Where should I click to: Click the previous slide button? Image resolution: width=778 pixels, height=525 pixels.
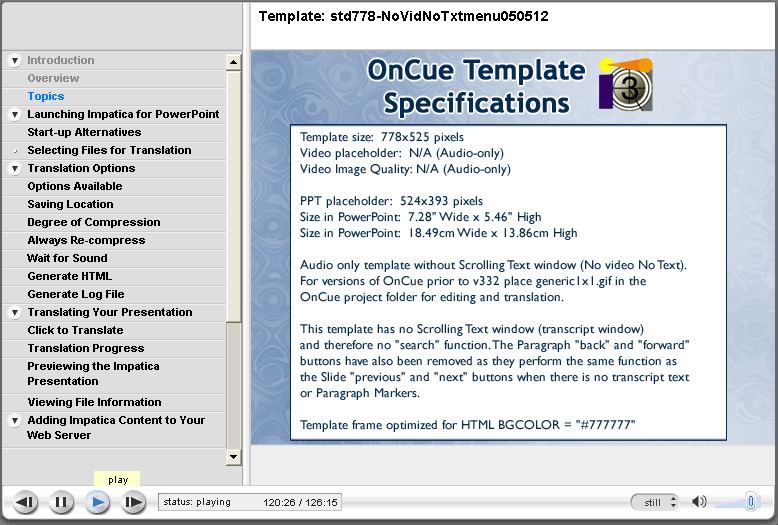coord(25,502)
